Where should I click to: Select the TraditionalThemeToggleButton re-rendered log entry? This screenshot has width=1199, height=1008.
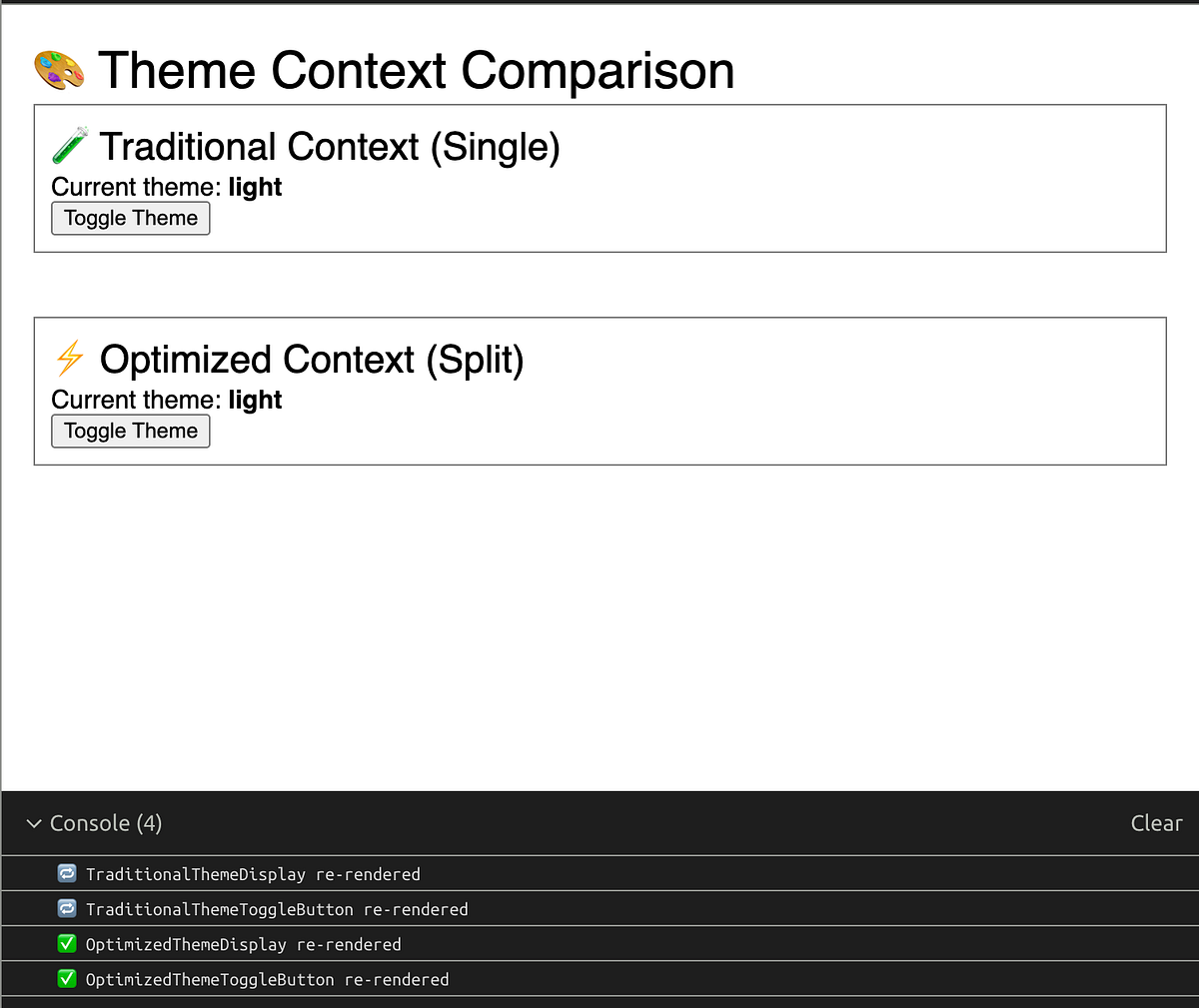tap(278, 908)
